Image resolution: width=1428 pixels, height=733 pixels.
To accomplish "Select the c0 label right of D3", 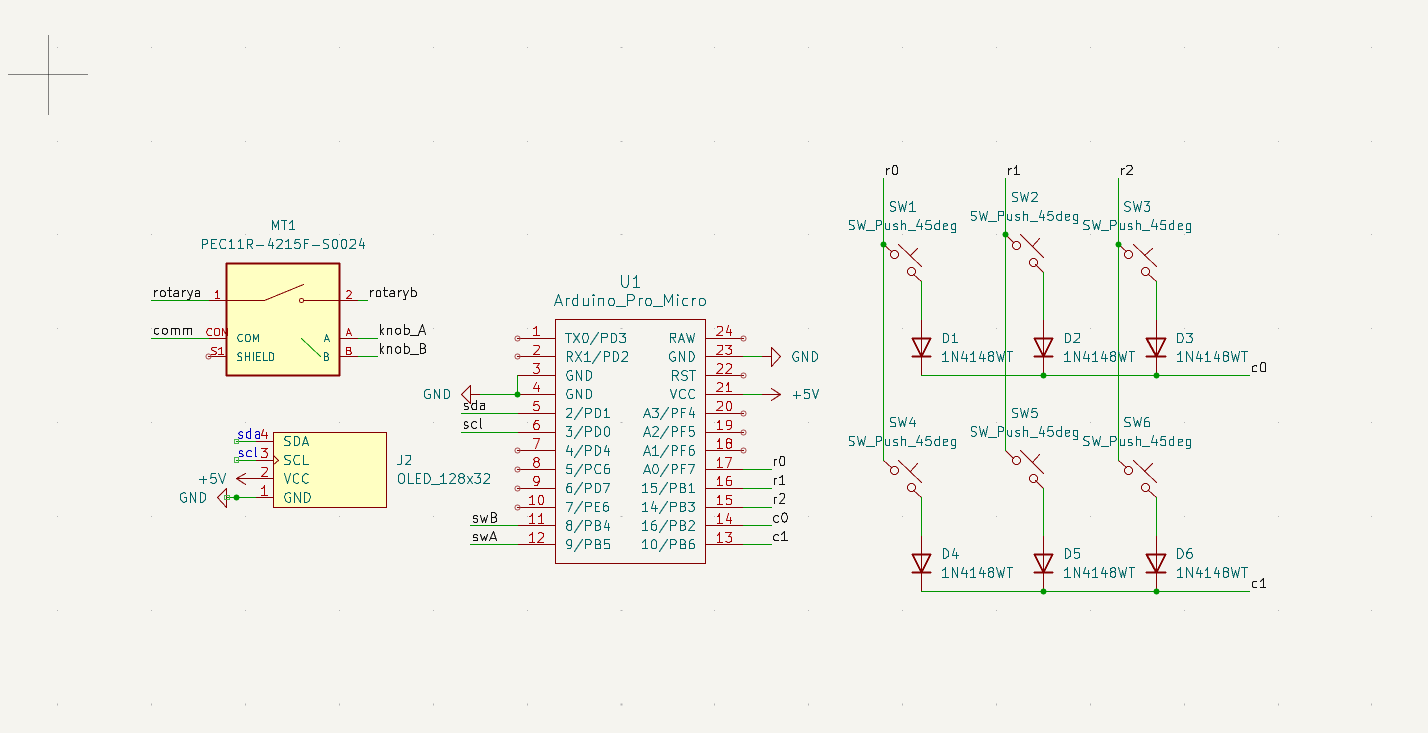I will pos(1259,367).
